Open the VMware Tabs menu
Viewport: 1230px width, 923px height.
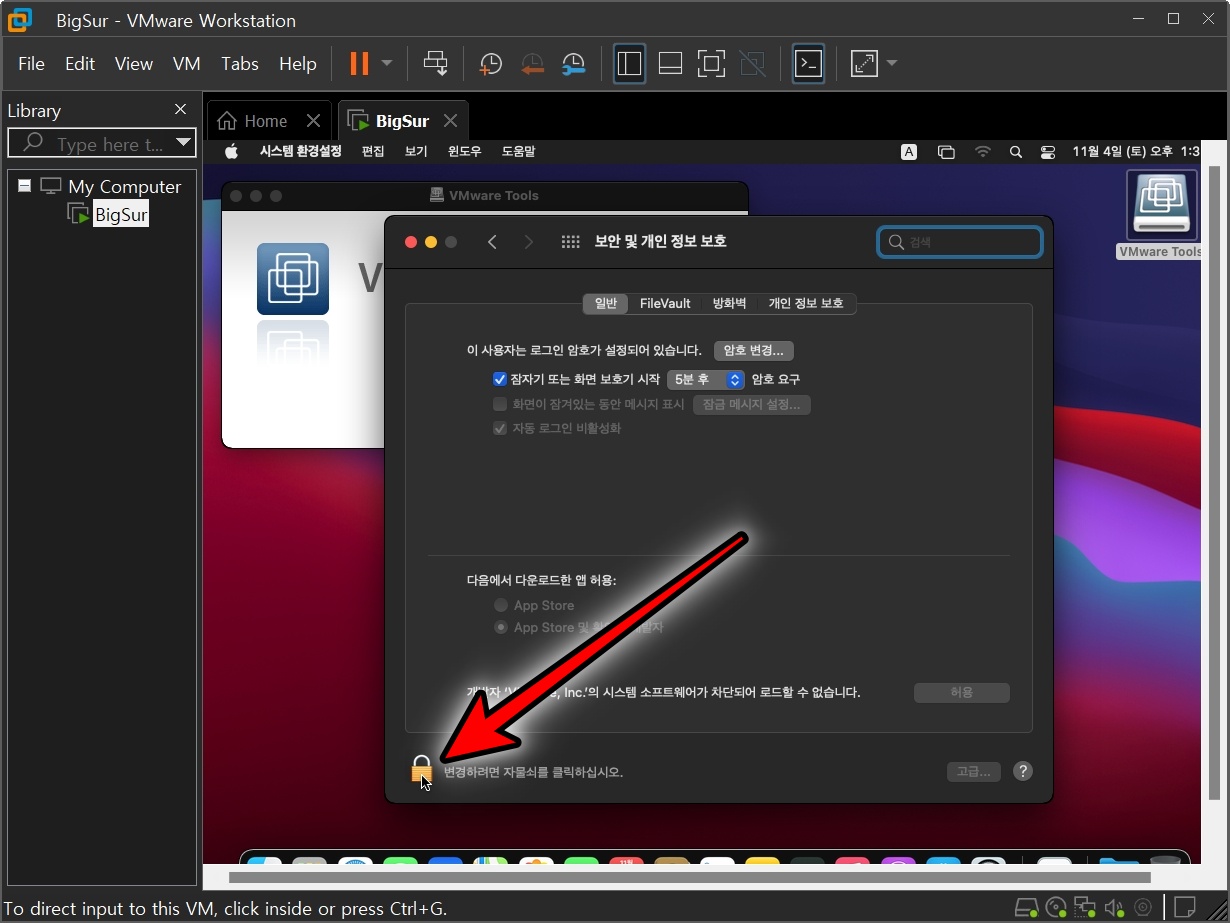tap(240, 64)
